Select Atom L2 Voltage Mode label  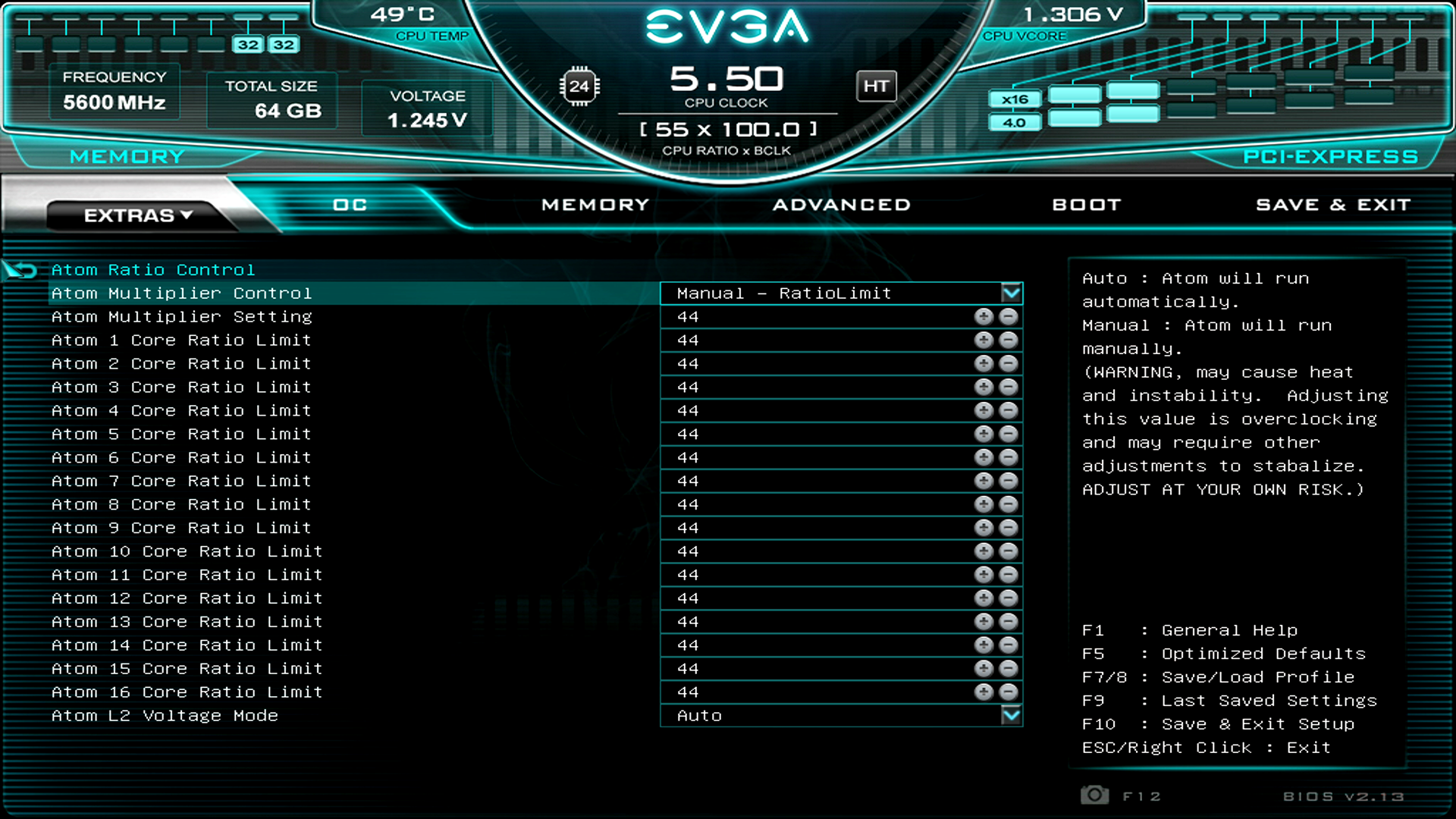pos(165,716)
